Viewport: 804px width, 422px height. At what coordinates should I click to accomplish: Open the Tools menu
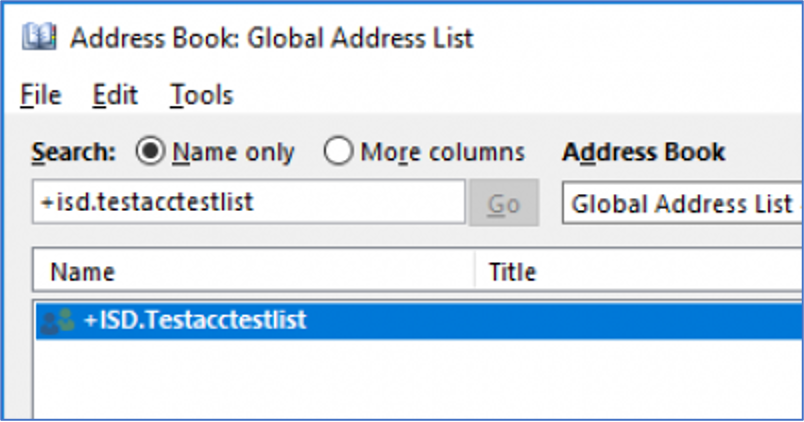click(202, 95)
